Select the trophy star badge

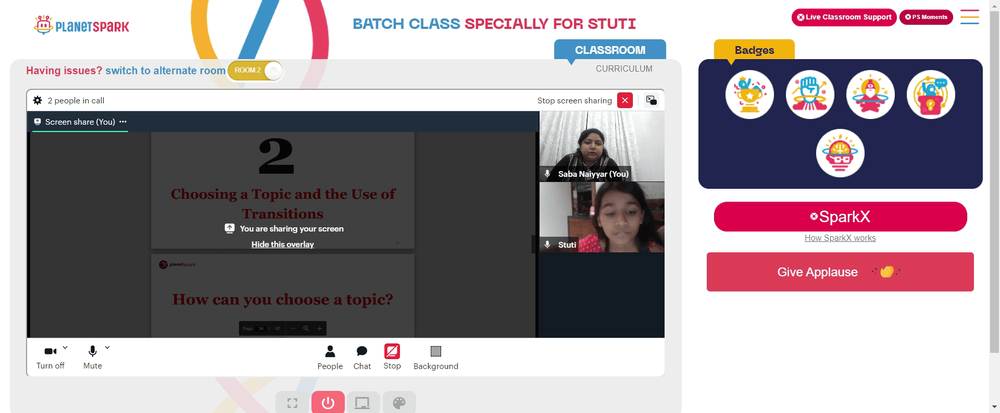[x=749, y=94]
